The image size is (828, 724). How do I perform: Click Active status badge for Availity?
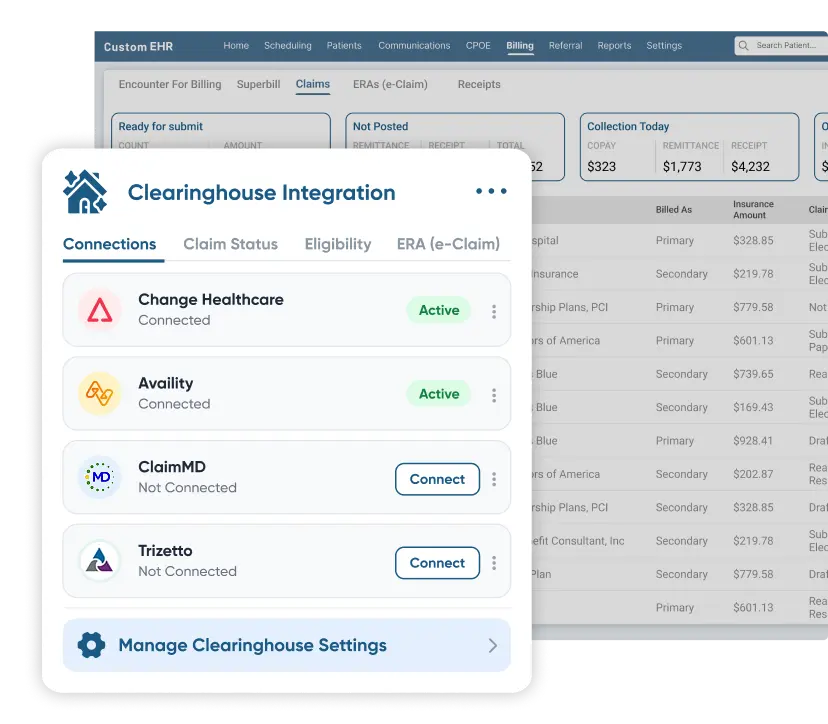coord(439,393)
